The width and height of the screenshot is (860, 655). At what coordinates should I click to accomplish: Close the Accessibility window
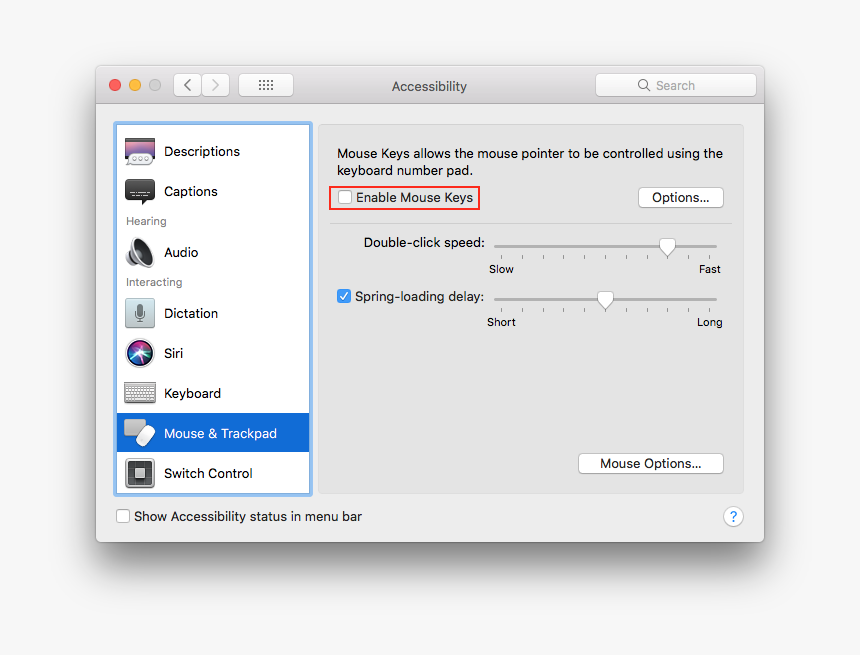coord(115,85)
